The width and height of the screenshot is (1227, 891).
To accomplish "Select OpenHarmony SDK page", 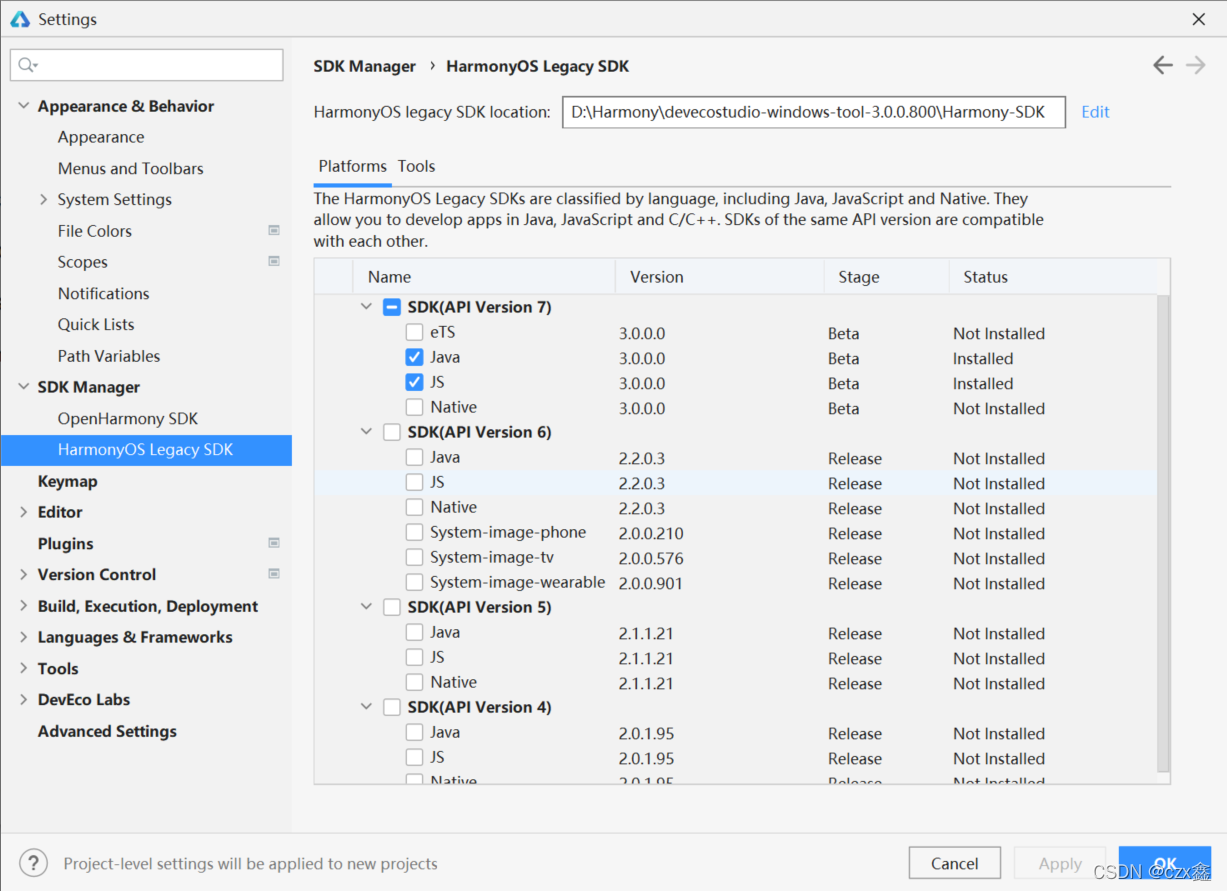I will coord(128,418).
